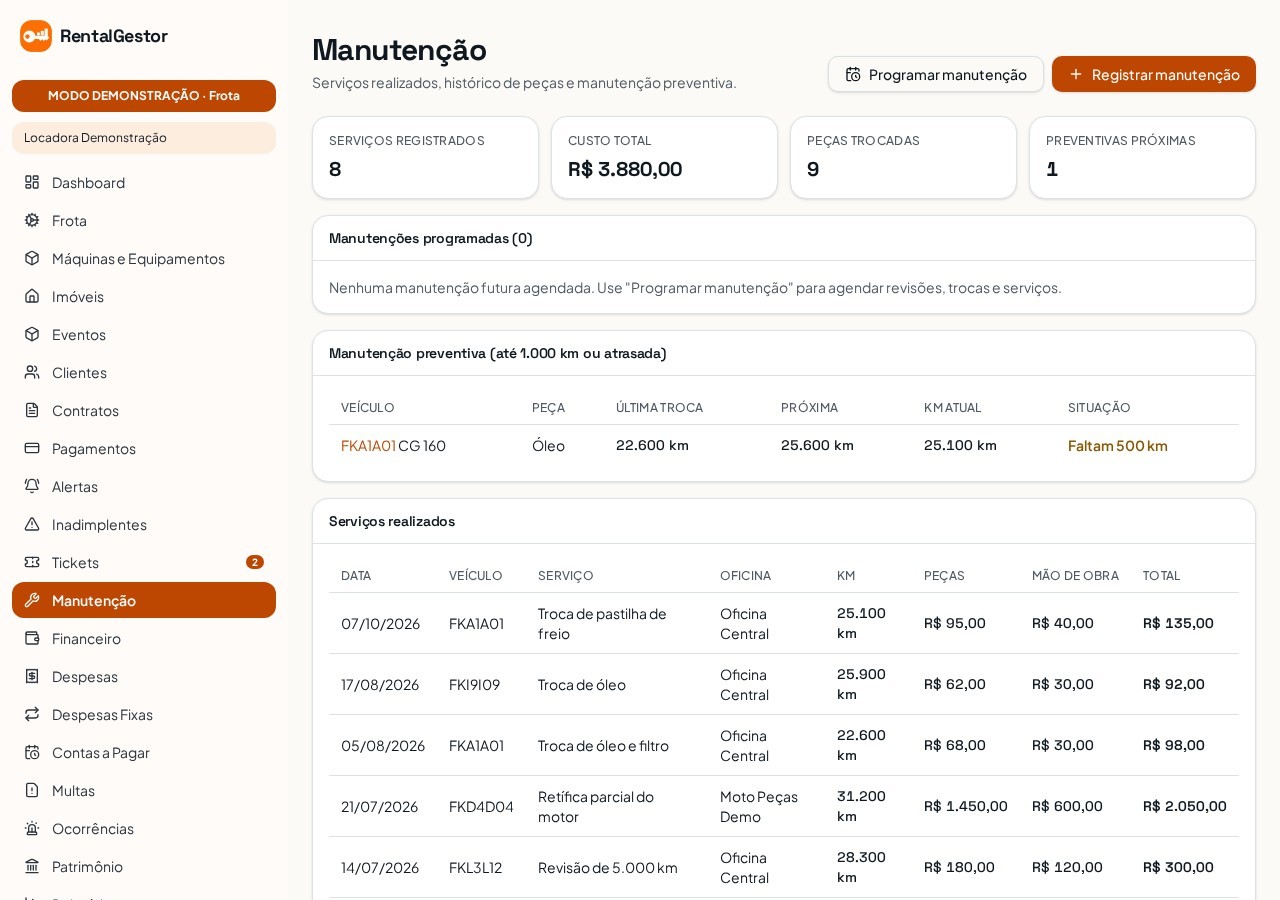
Task: Select Inadimplentes menu item
Action: pyautogui.click(x=144, y=524)
